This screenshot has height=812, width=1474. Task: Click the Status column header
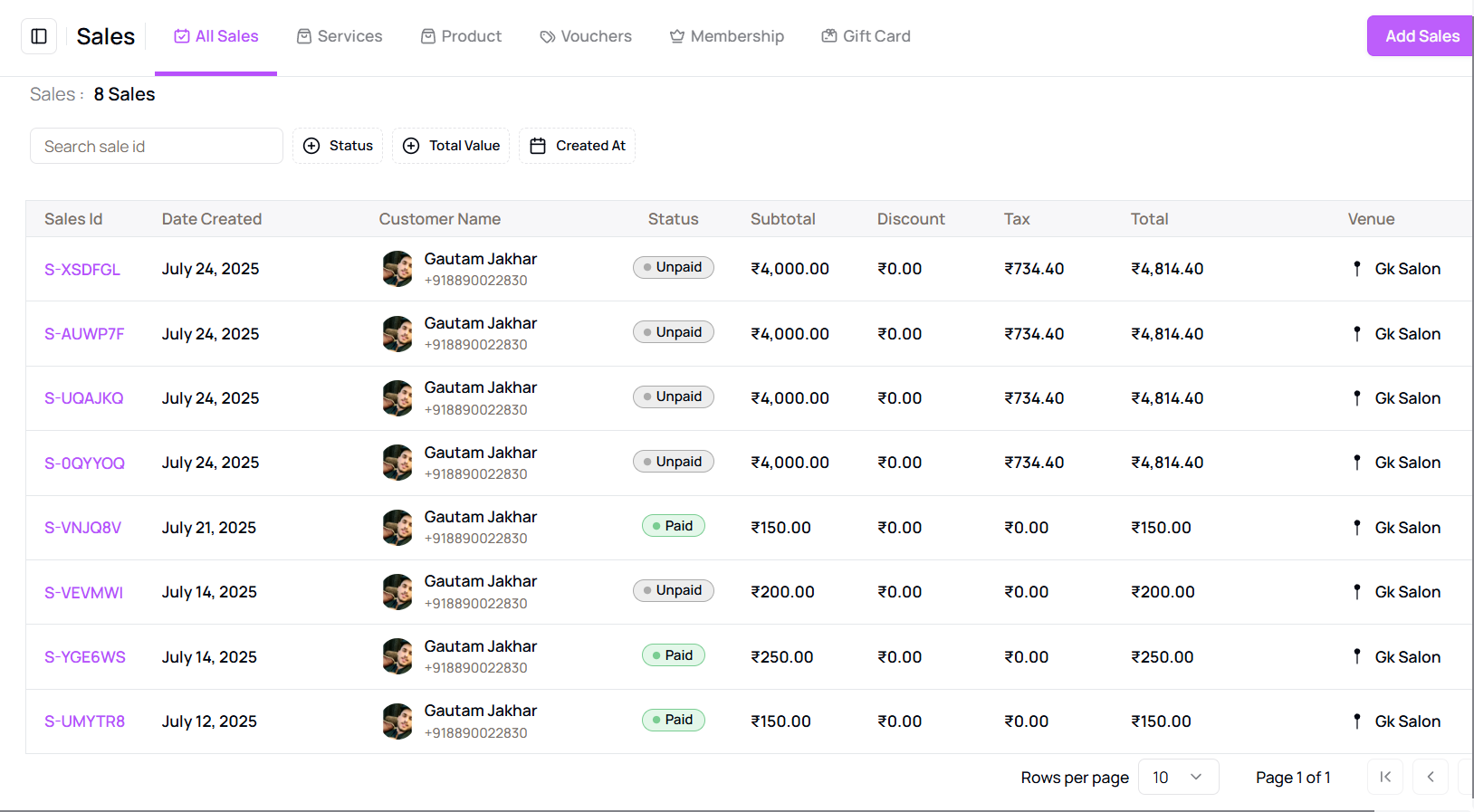674,219
